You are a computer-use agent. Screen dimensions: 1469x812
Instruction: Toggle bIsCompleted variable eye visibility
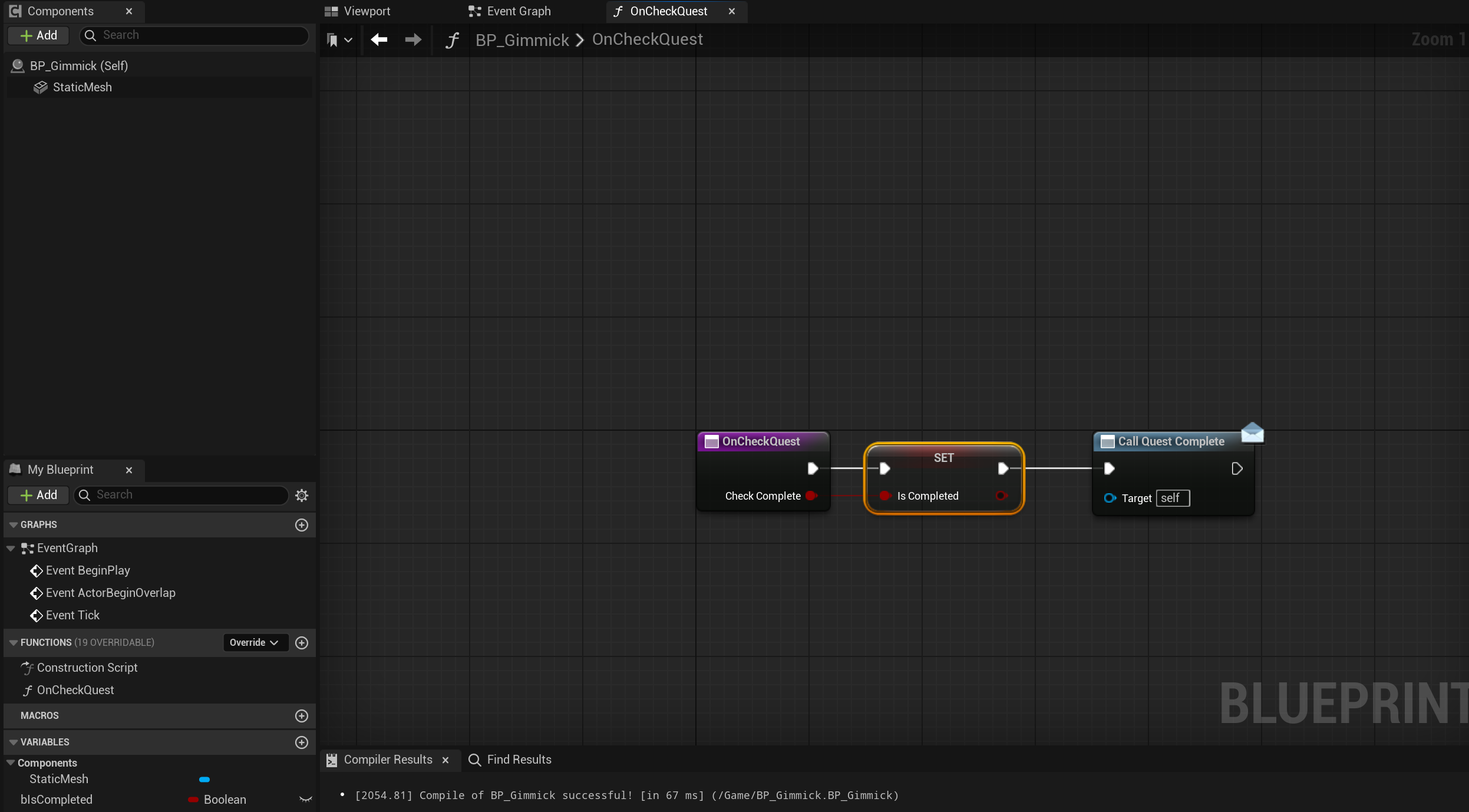pyautogui.click(x=305, y=800)
